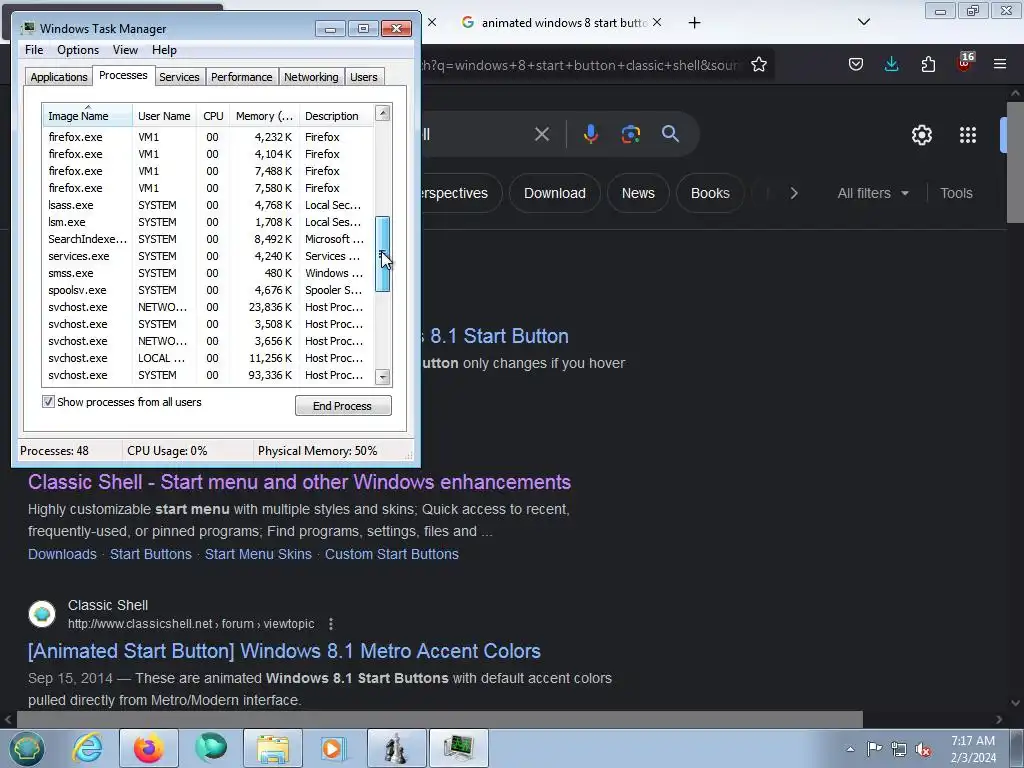
Task: Open Firefox hamburger application menu
Action: coord(1000,64)
